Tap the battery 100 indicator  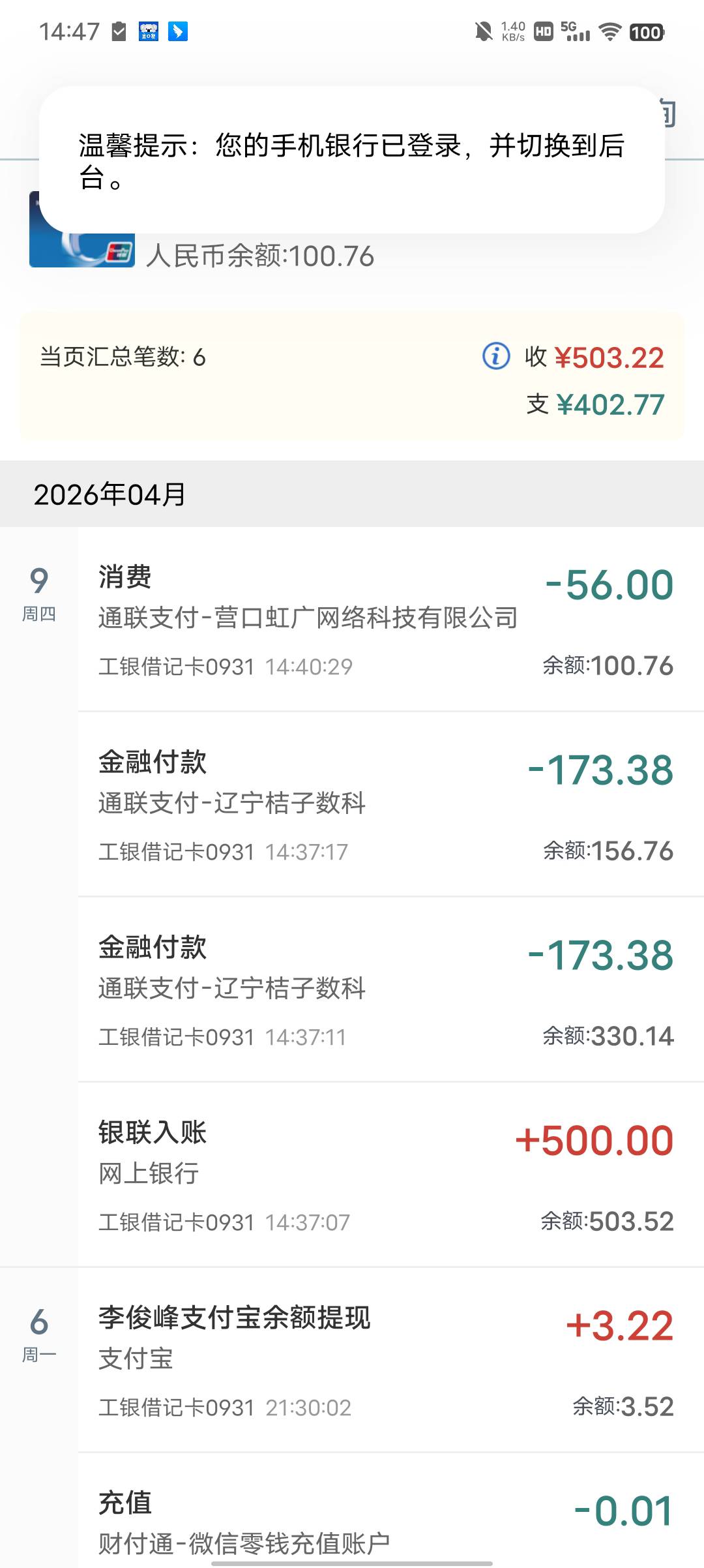click(646, 32)
